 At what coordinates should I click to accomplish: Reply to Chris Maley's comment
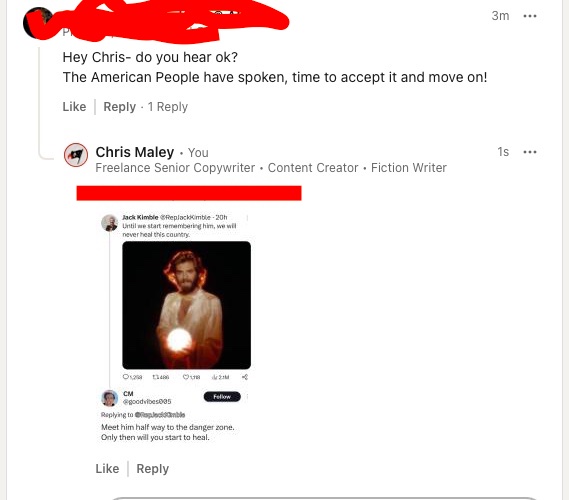click(152, 469)
